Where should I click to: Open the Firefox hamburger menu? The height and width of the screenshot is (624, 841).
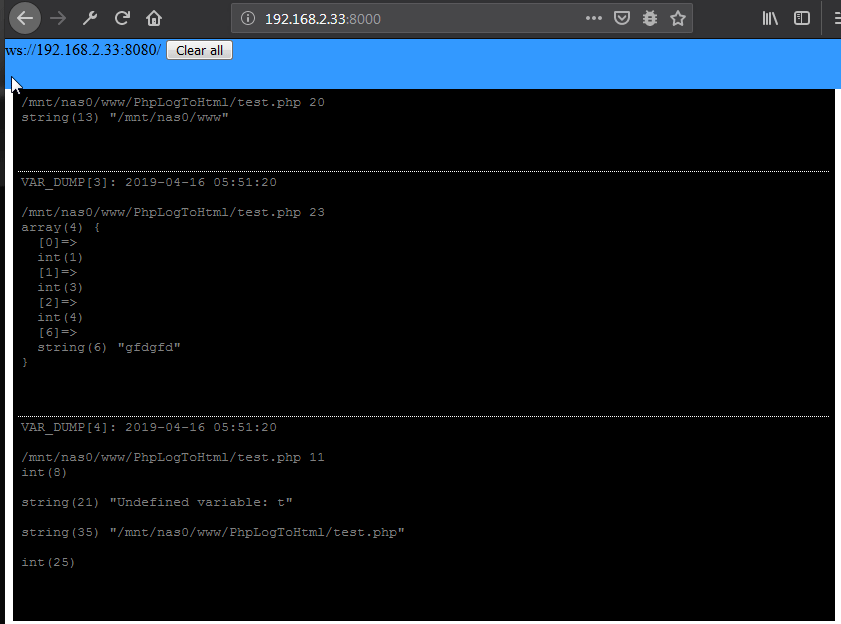834,18
